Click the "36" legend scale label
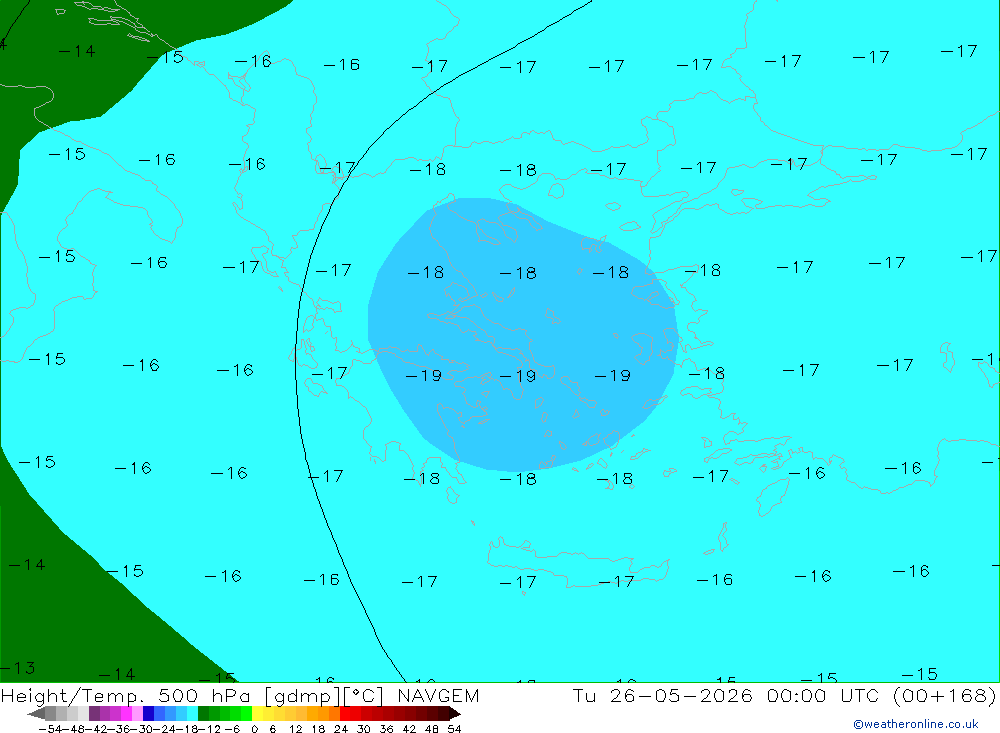The width and height of the screenshot is (1000, 733). (386, 729)
